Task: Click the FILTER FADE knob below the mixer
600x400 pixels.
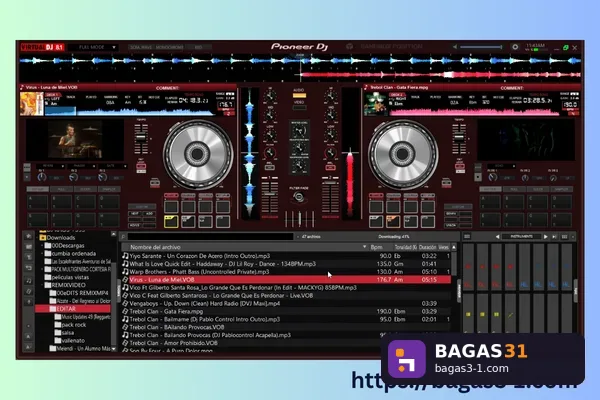Action: pyautogui.click(x=299, y=197)
